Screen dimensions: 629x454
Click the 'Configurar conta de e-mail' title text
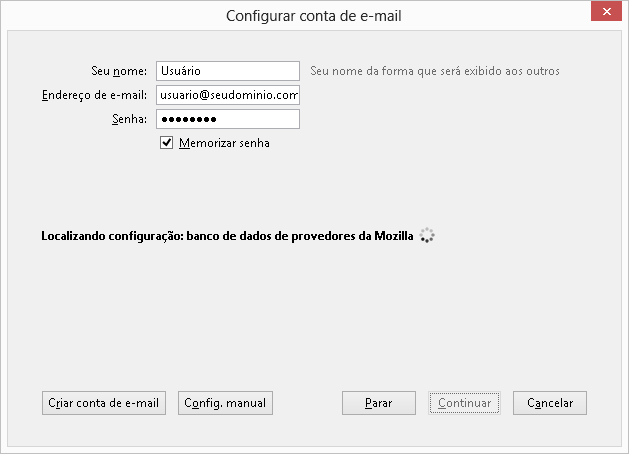coord(314,15)
